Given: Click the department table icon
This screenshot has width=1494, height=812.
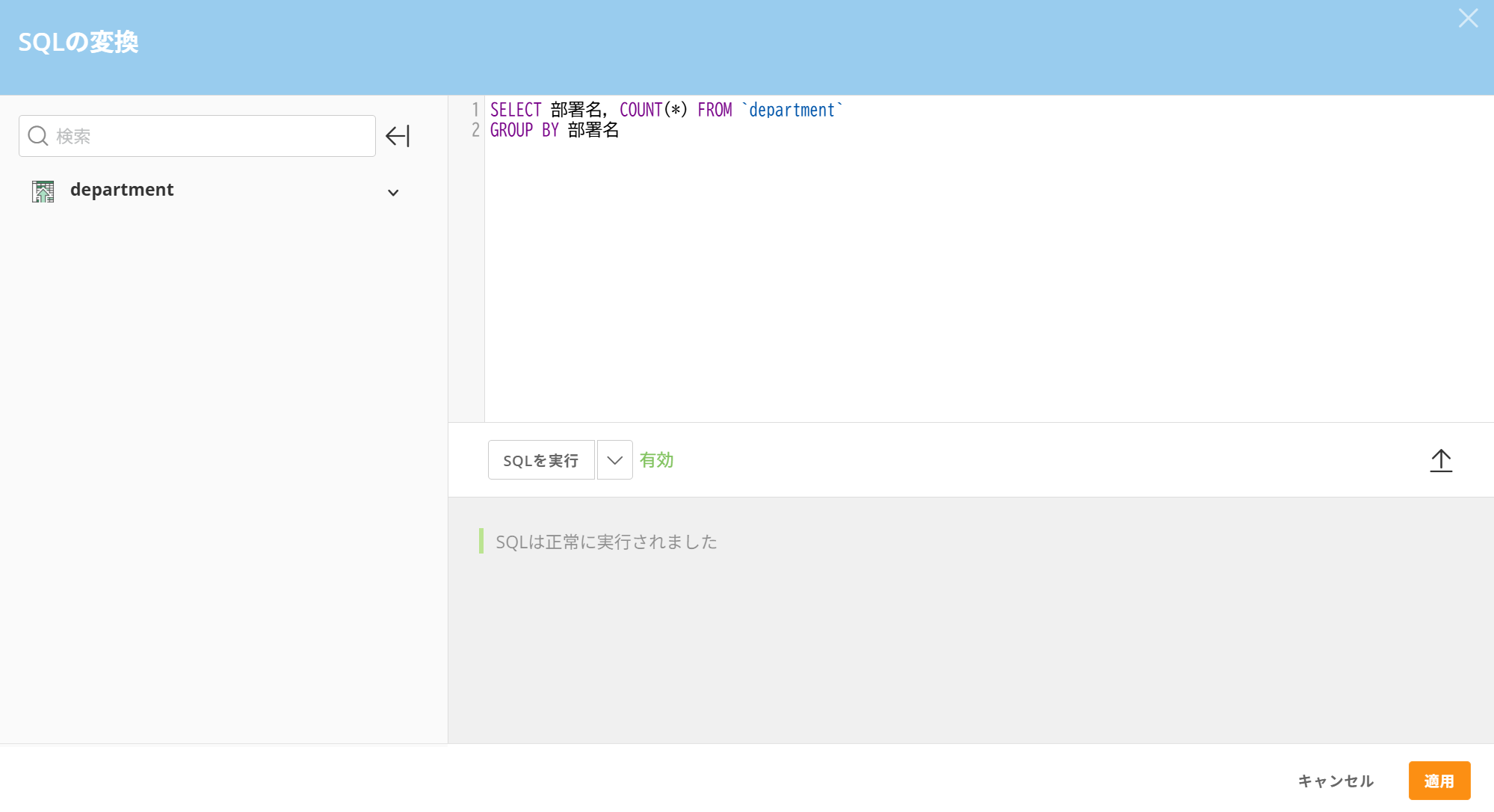Looking at the screenshot, I should coord(43,191).
